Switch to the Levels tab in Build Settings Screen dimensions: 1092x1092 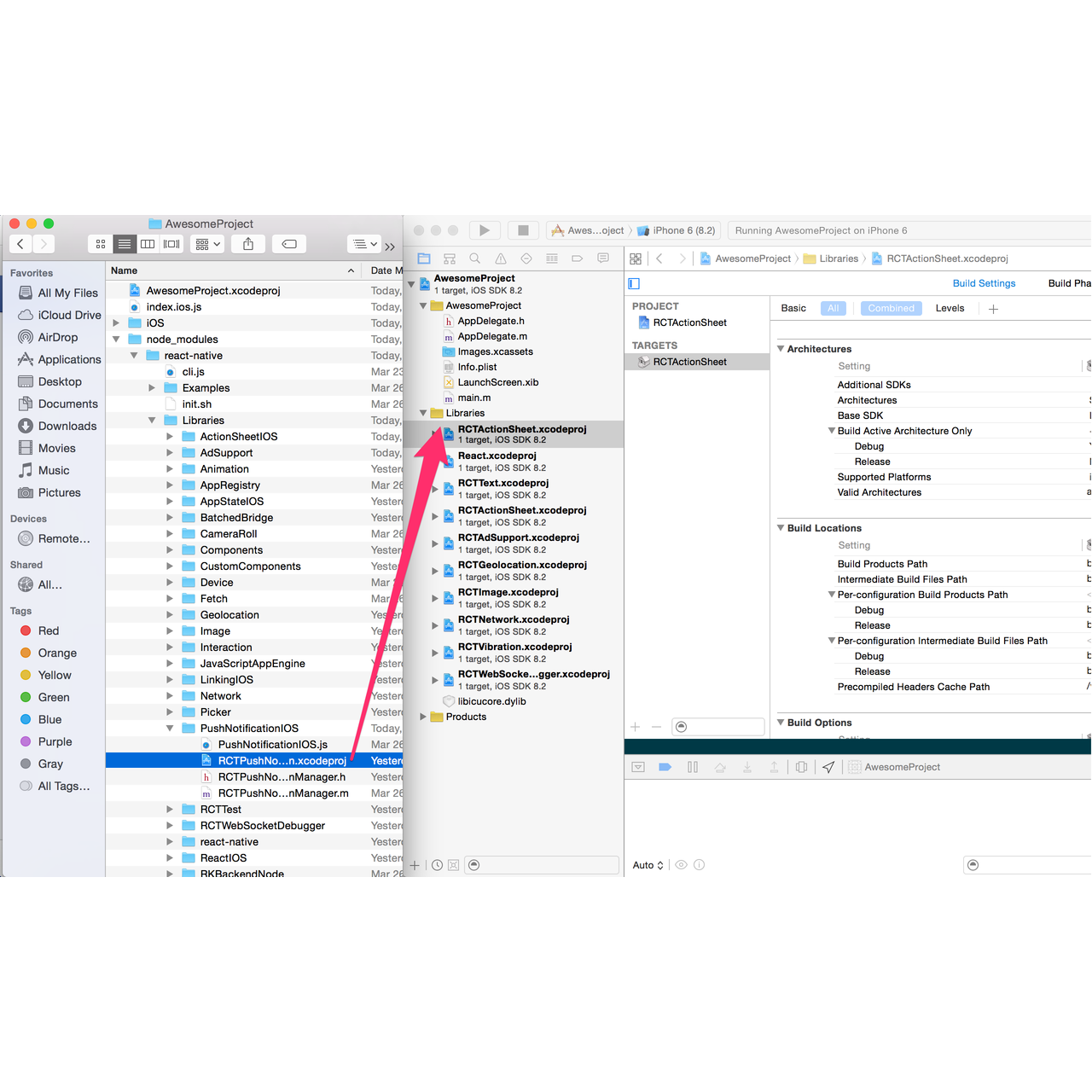[950, 308]
